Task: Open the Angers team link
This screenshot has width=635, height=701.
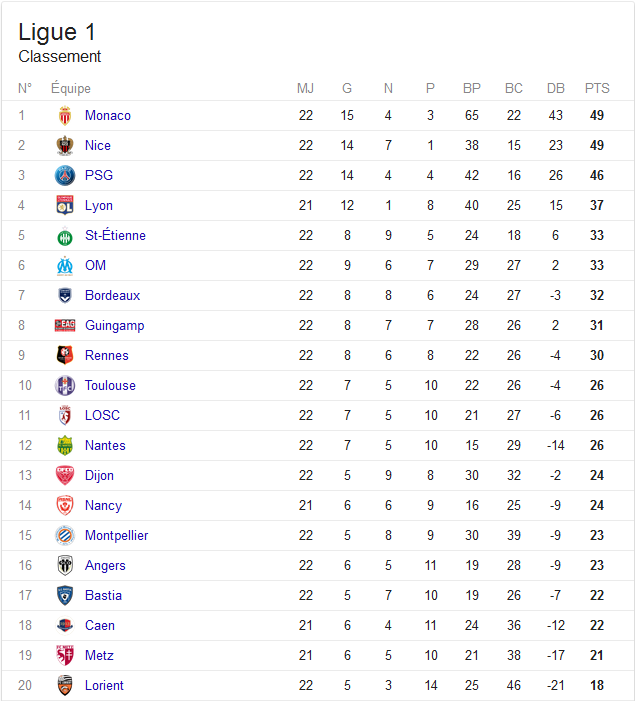Action: [x=105, y=566]
